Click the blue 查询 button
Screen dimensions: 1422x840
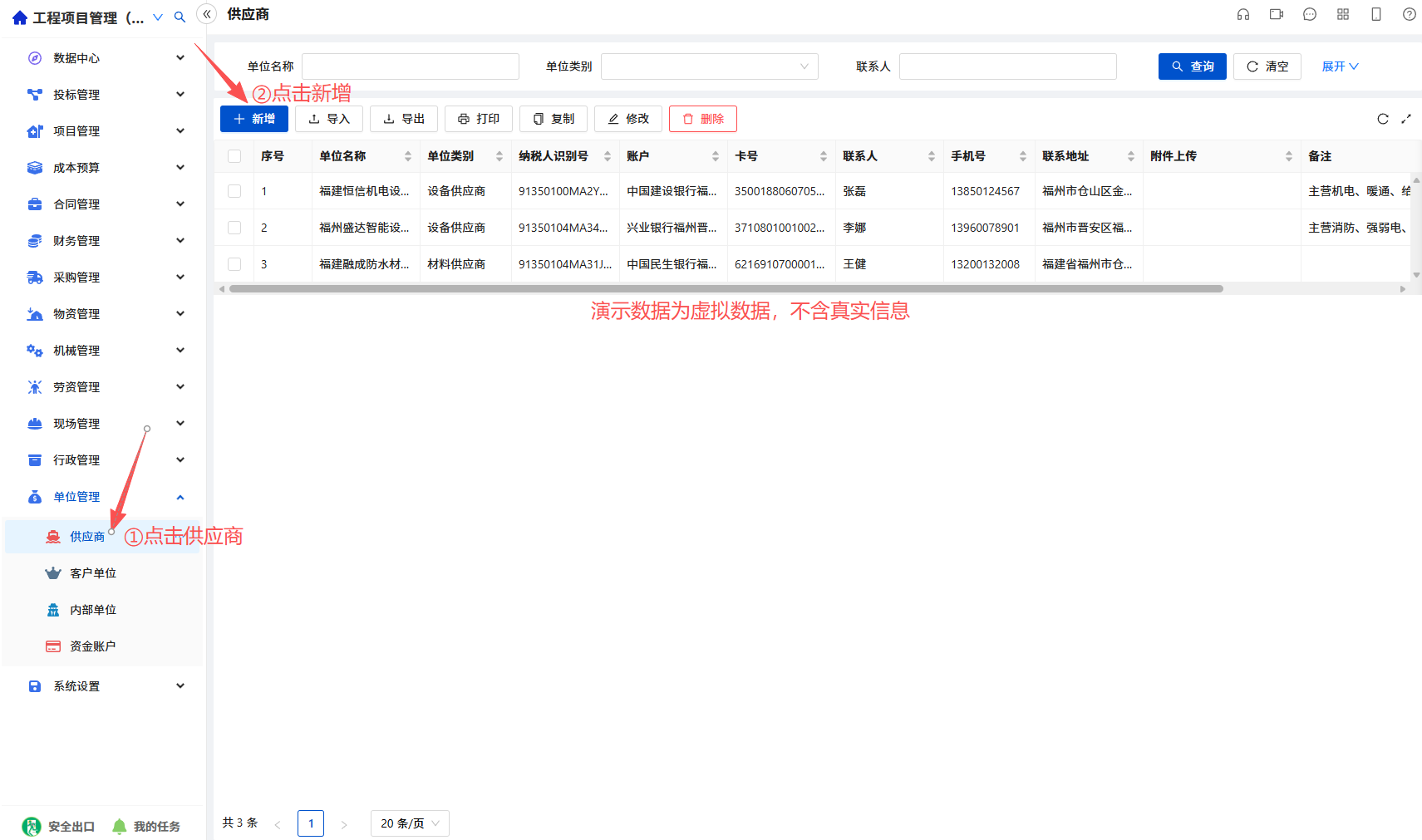1193,66
